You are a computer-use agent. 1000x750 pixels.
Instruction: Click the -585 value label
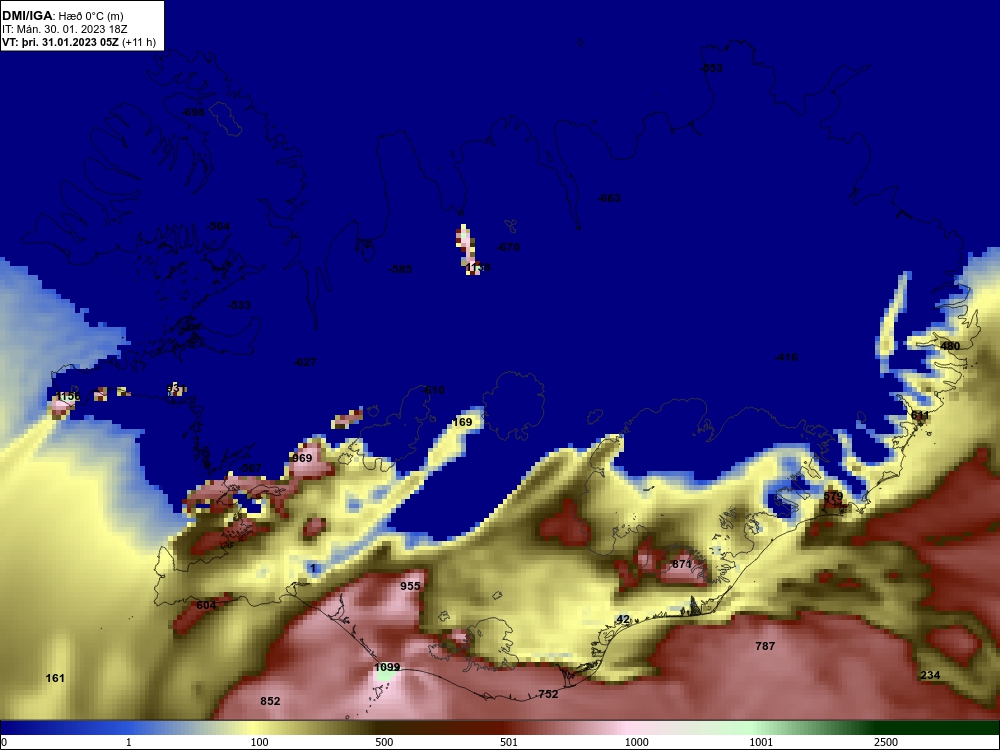pos(401,269)
